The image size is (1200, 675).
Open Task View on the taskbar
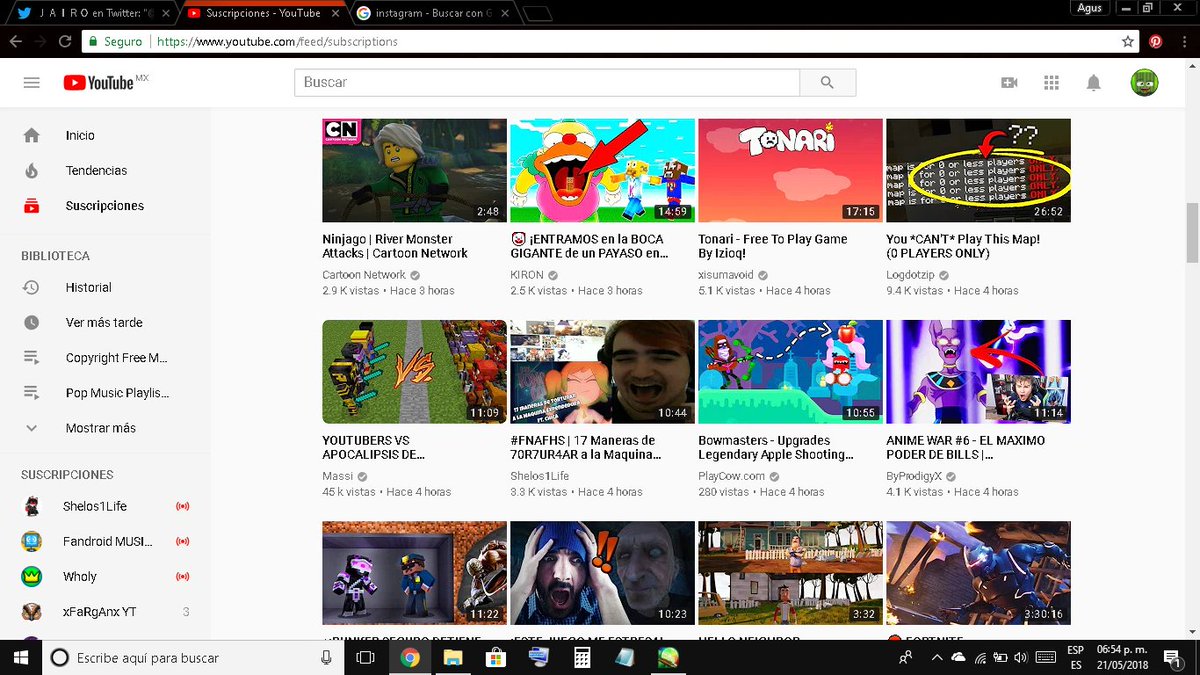(366, 657)
